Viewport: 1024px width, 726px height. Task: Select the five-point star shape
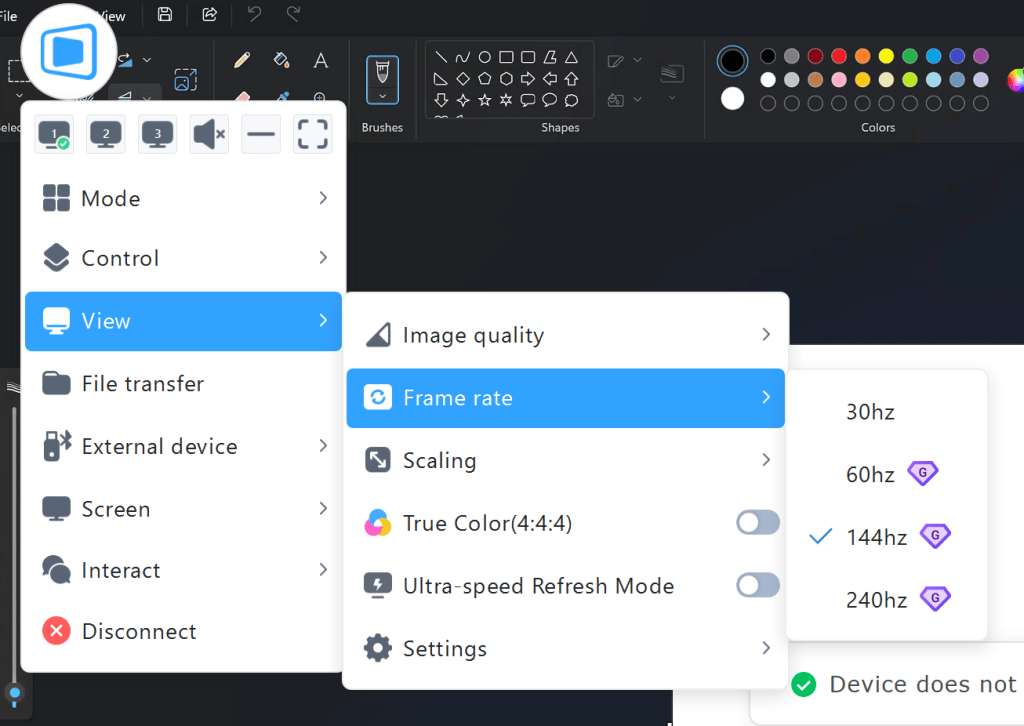485,101
